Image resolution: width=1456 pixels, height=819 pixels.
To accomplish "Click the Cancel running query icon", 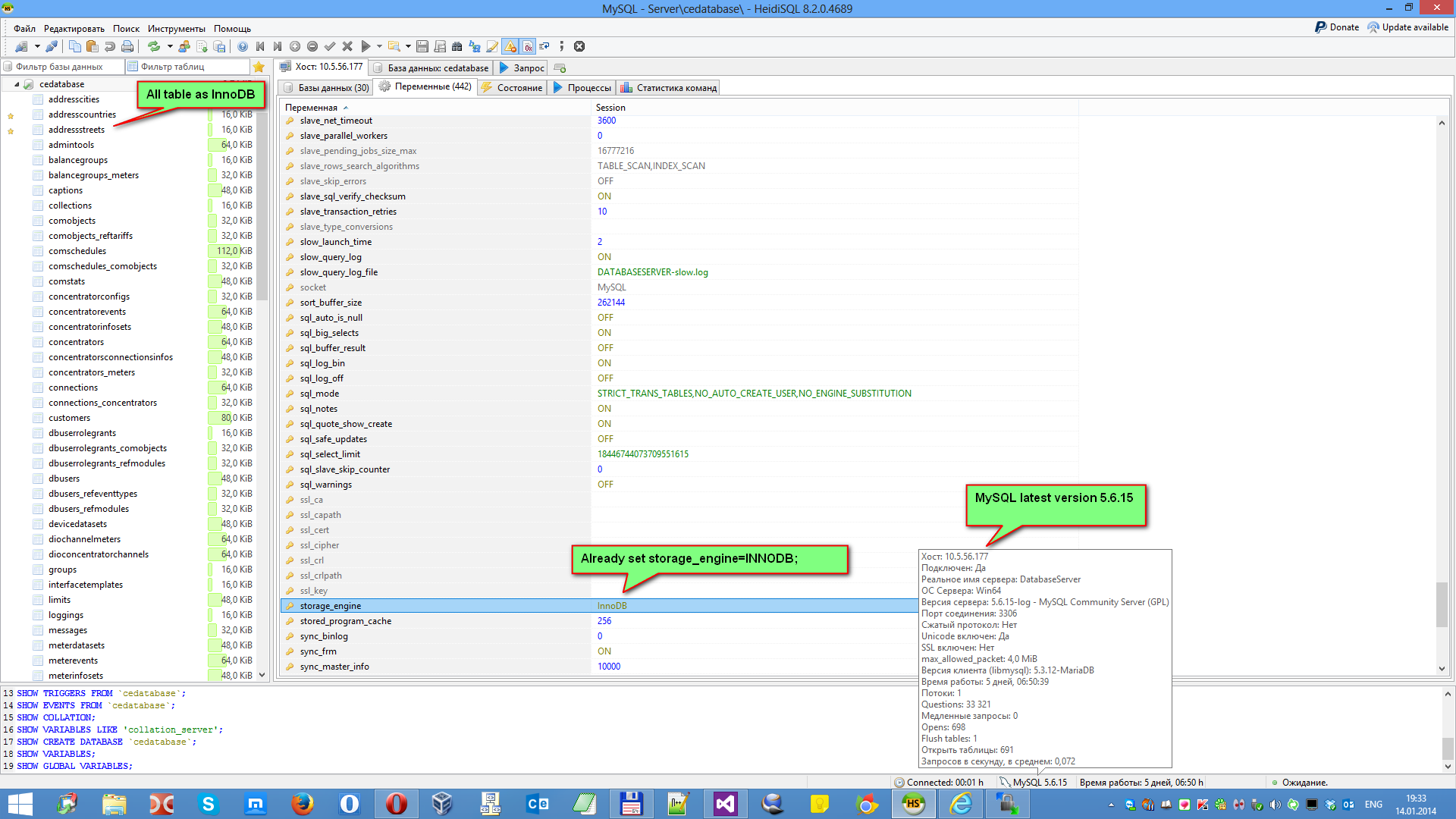I will 579,46.
